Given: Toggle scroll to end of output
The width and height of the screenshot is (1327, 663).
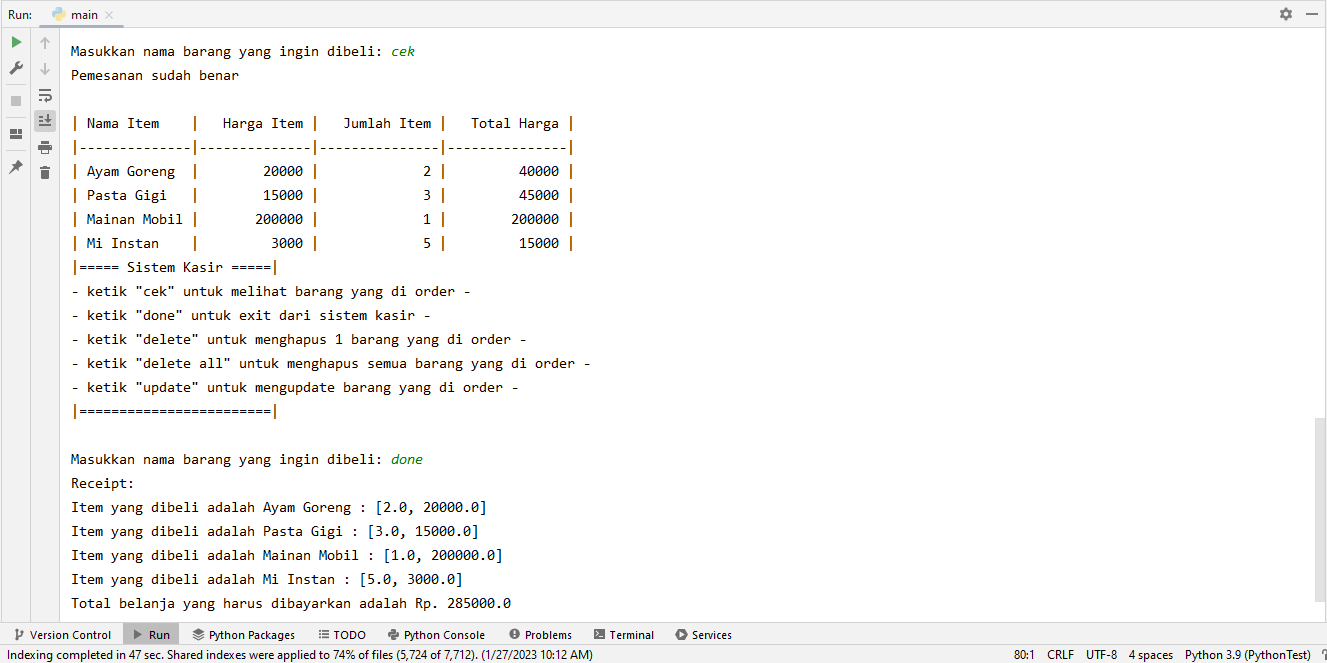Looking at the screenshot, I should 45,121.
